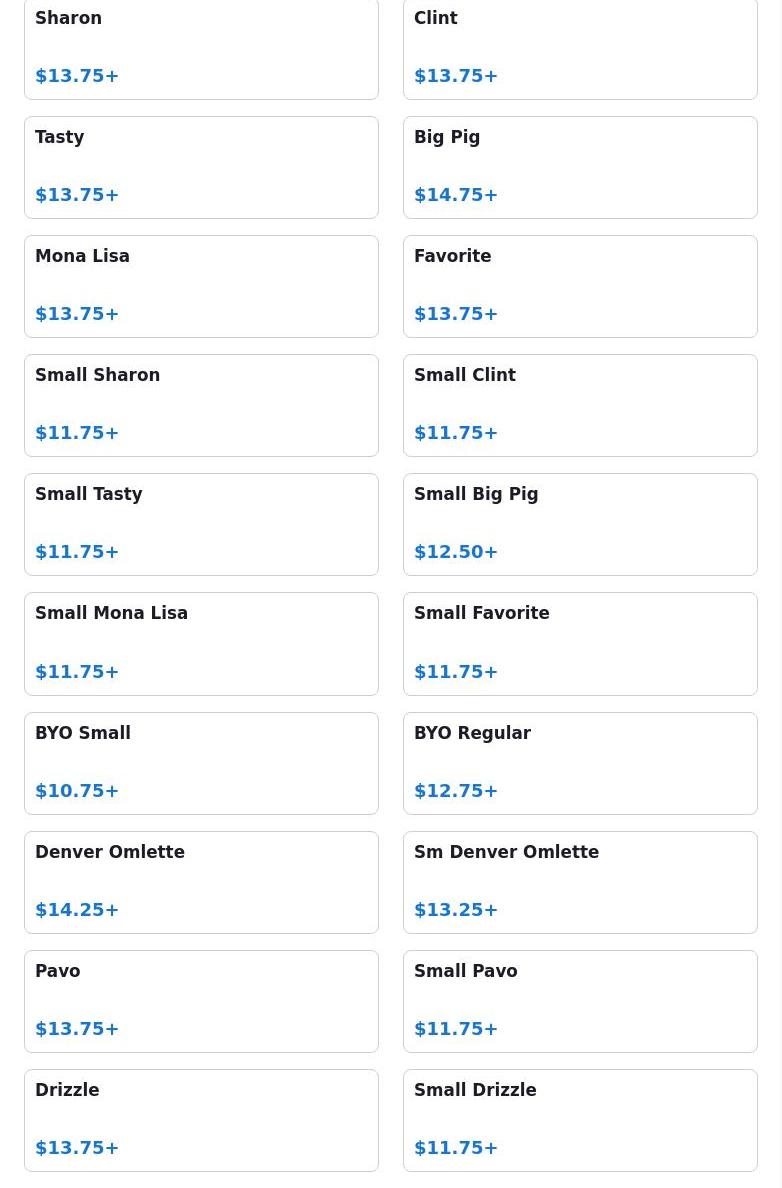Pick the Small Clint card
782x1188 pixels.
tap(580, 405)
